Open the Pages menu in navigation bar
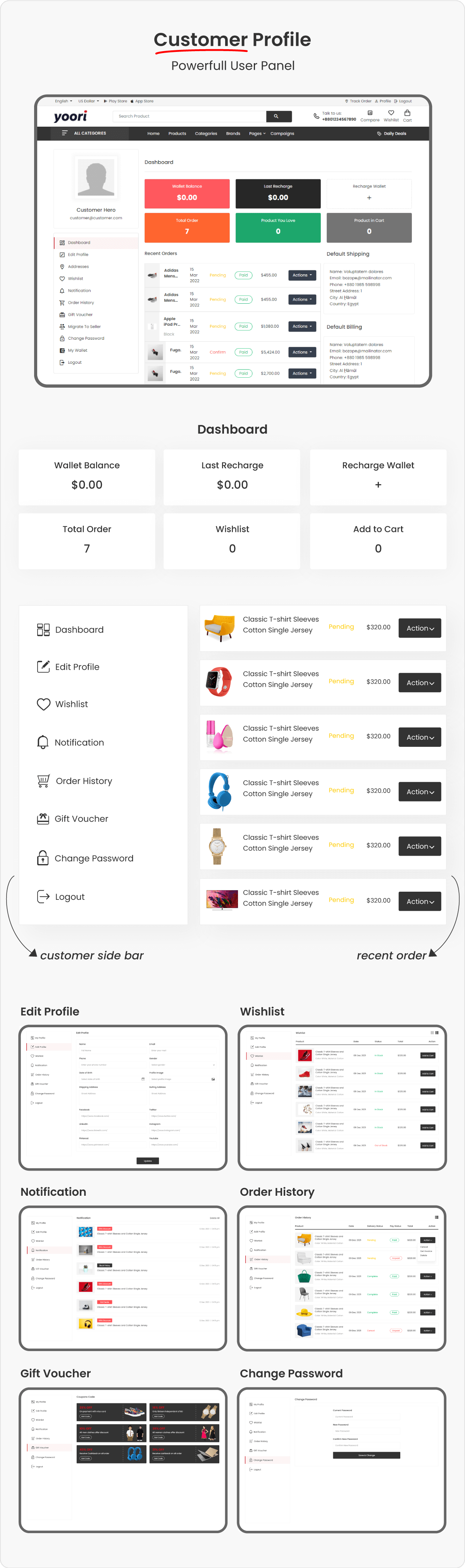The image size is (465, 1568). [x=257, y=133]
